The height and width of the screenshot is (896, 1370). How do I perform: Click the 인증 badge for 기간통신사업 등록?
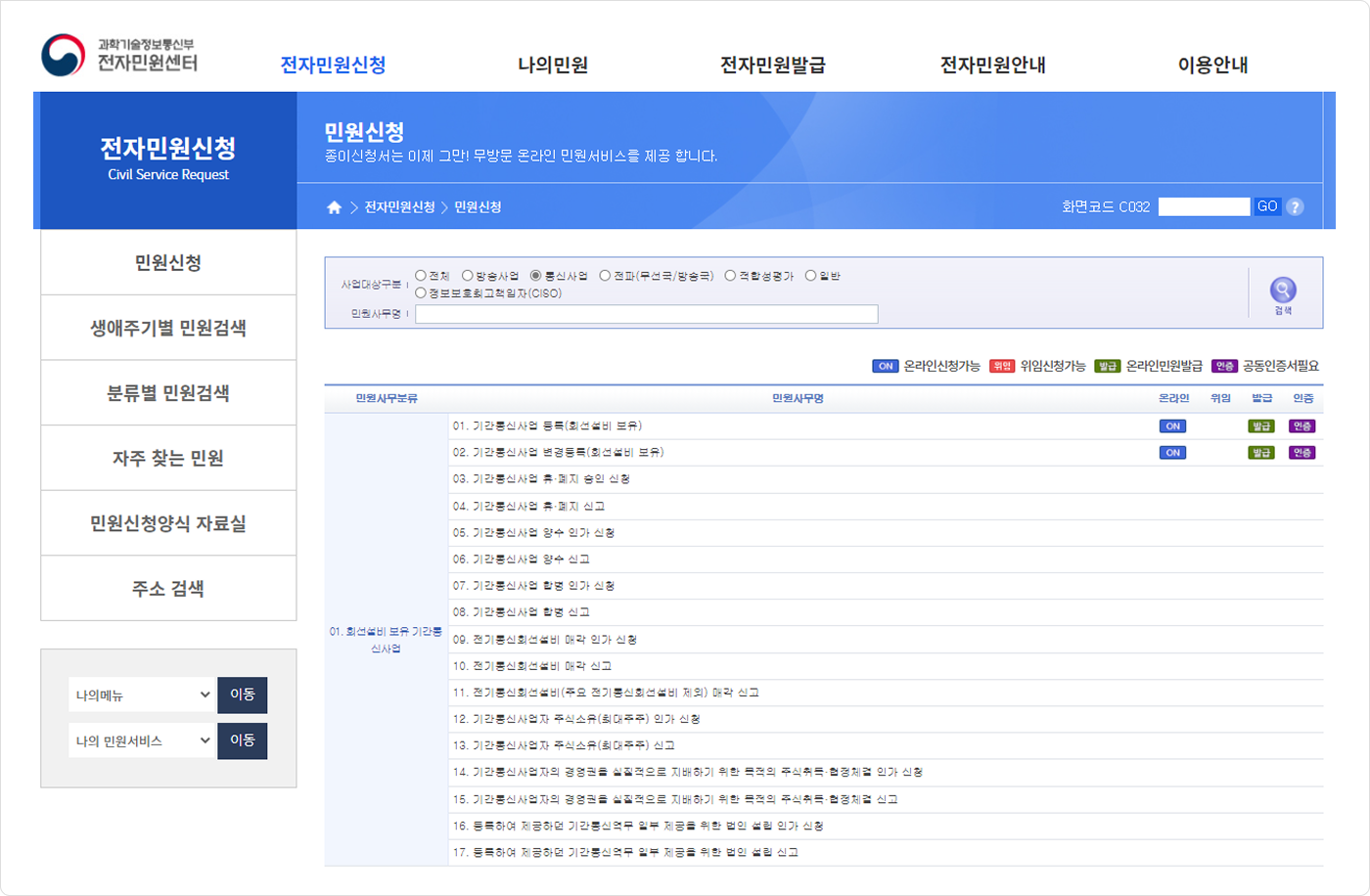tap(1302, 426)
